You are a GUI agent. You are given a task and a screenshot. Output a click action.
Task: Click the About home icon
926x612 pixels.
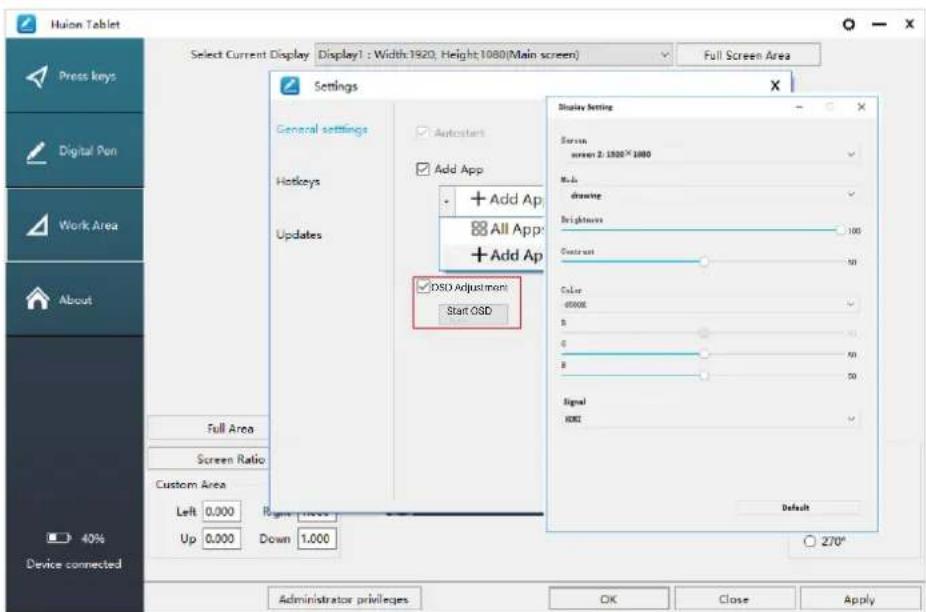(37, 298)
